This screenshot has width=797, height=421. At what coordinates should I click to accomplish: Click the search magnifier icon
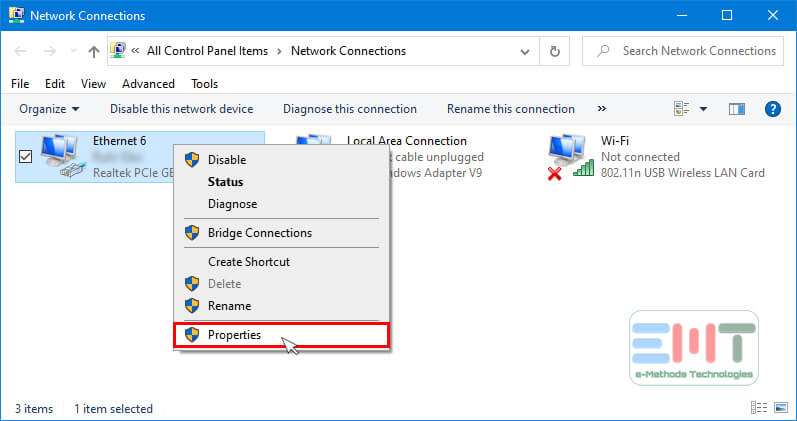pyautogui.click(x=603, y=51)
